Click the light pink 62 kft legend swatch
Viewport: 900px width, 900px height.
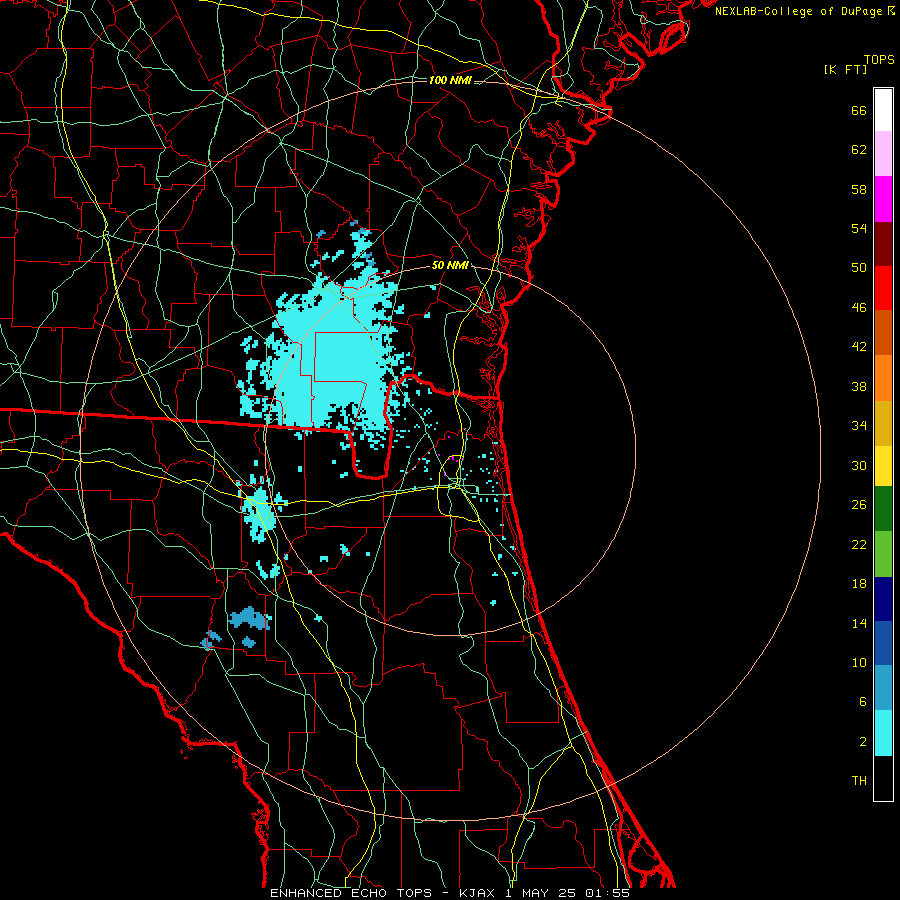tap(883, 154)
